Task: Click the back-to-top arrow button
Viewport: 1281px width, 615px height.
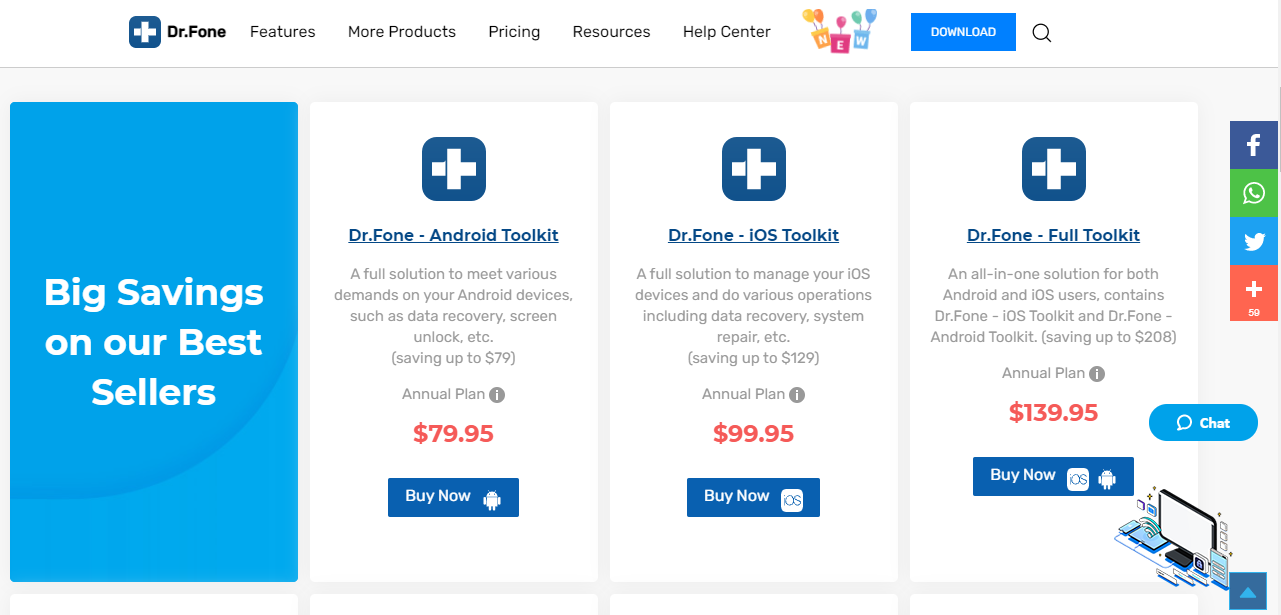Action: (x=1247, y=591)
